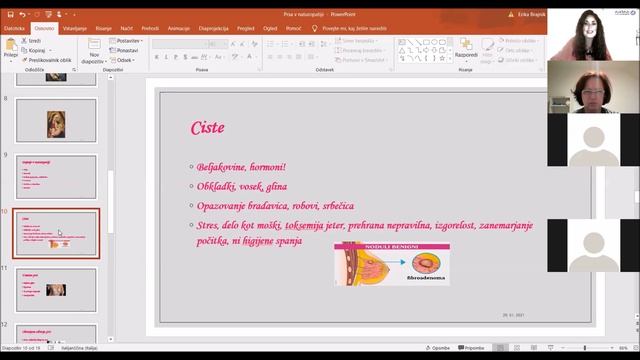Image resolution: width=640 pixels, height=360 pixels.
Task: Open Učinki oblike shape effects
Action: (x=517, y=60)
